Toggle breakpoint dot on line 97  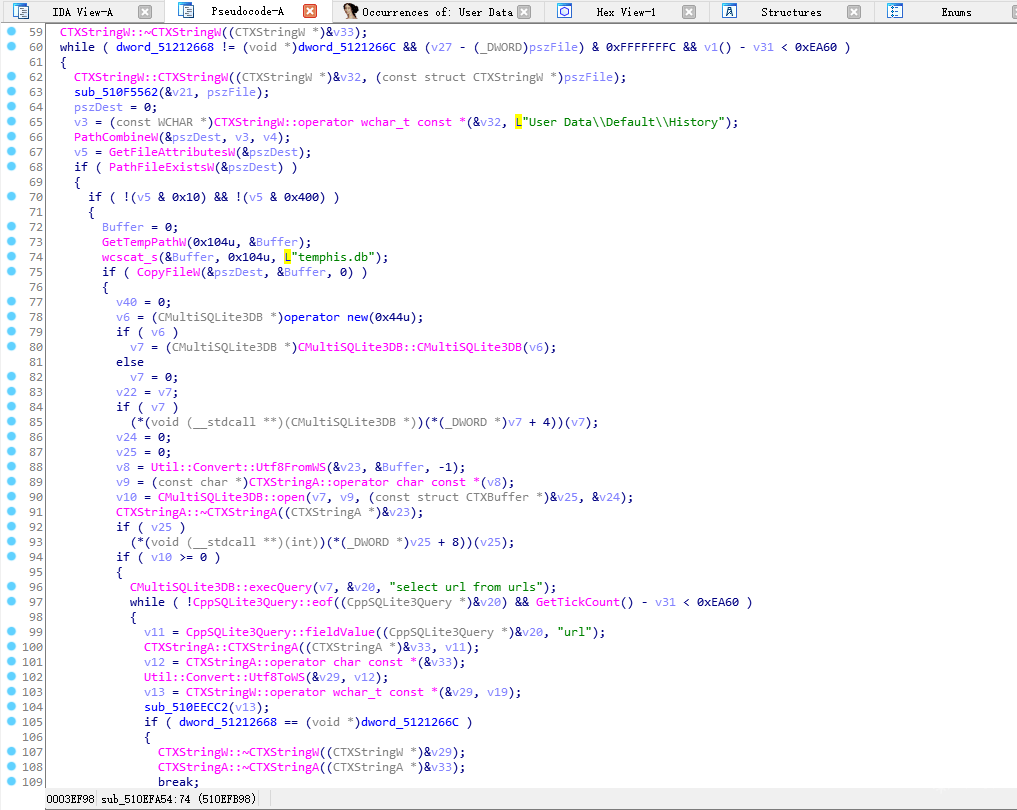tap(11, 601)
